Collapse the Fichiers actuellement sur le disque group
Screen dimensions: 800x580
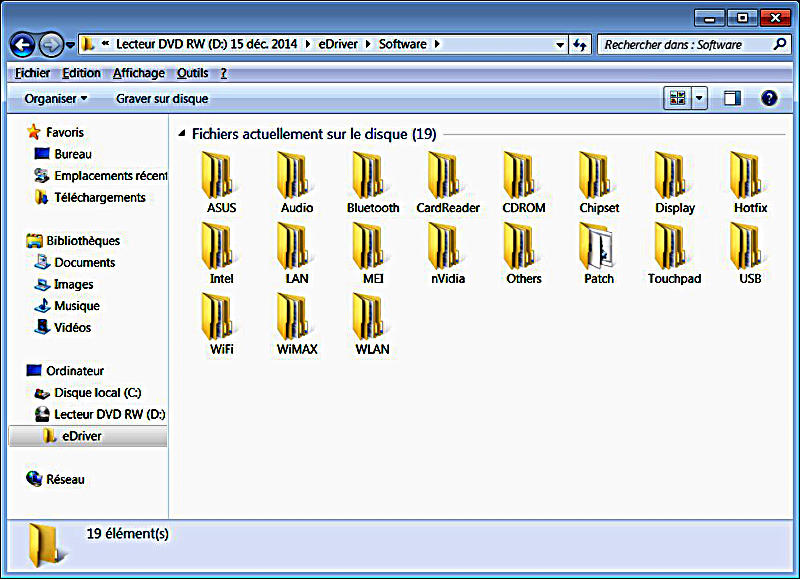pos(181,134)
